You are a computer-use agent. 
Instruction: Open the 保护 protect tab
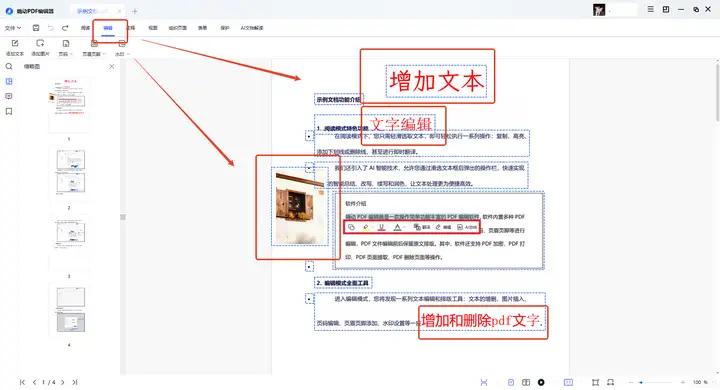(225, 28)
